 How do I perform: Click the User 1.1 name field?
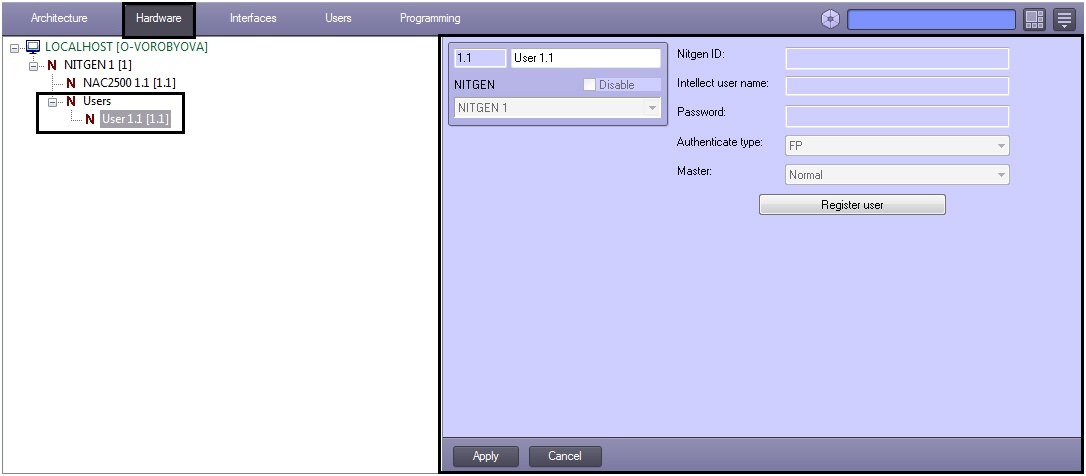pos(586,58)
